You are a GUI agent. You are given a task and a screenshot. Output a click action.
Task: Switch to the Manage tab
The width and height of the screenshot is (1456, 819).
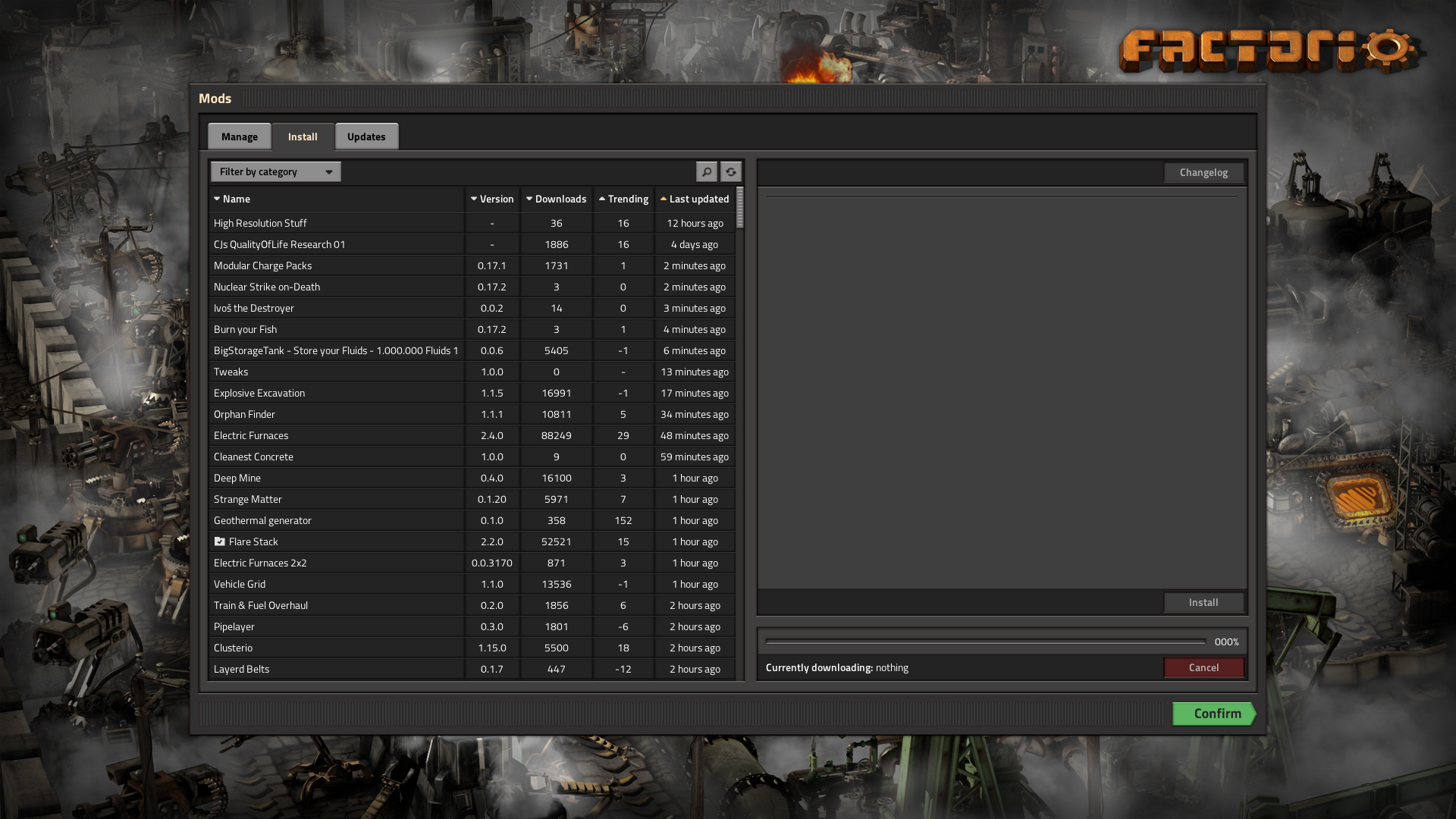tap(239, 136)
